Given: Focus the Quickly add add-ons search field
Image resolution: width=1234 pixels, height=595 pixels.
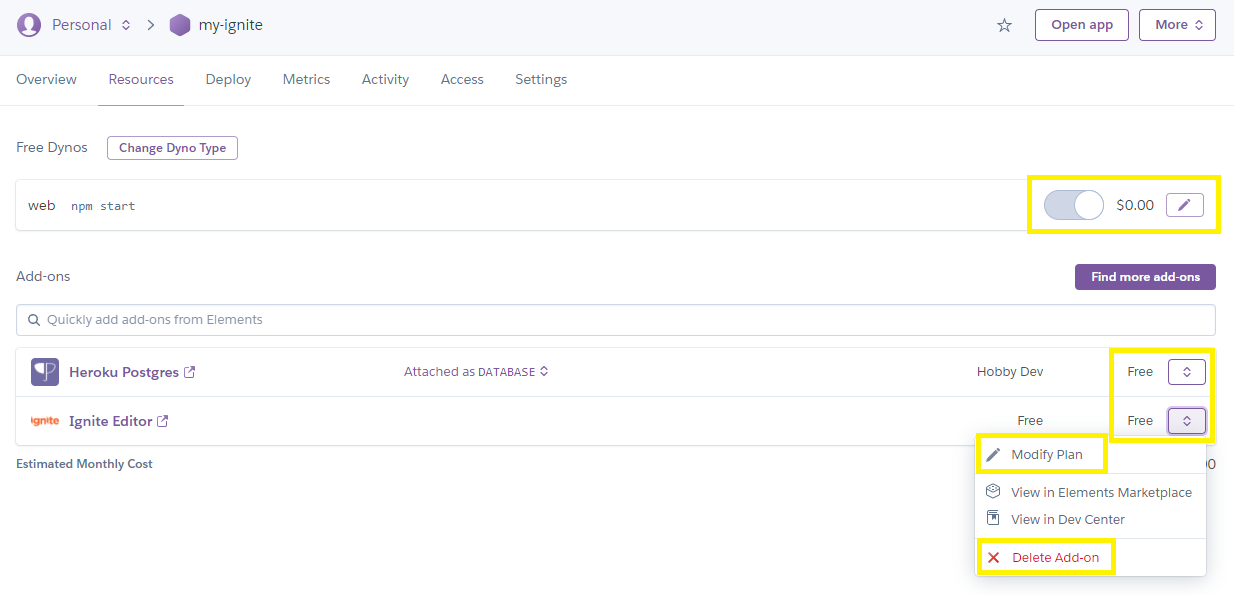Looking at the screenshot, I should [x=616, y=320].
